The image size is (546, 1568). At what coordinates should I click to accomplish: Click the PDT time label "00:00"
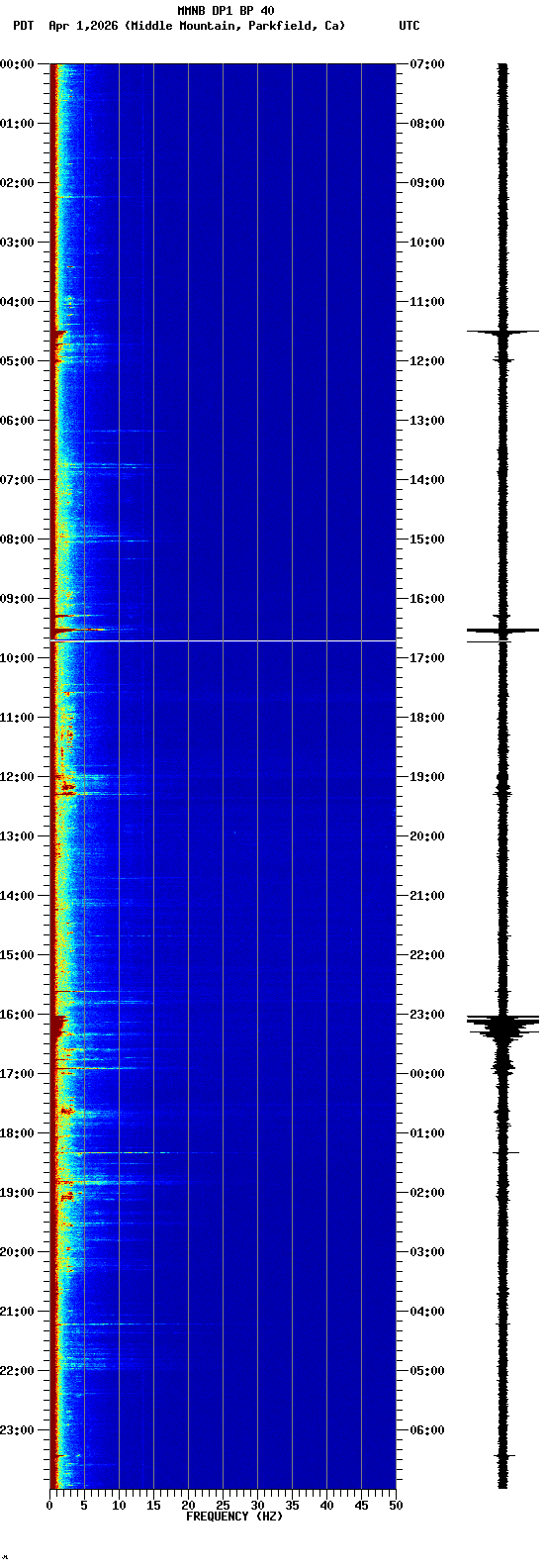pos(16,64)
